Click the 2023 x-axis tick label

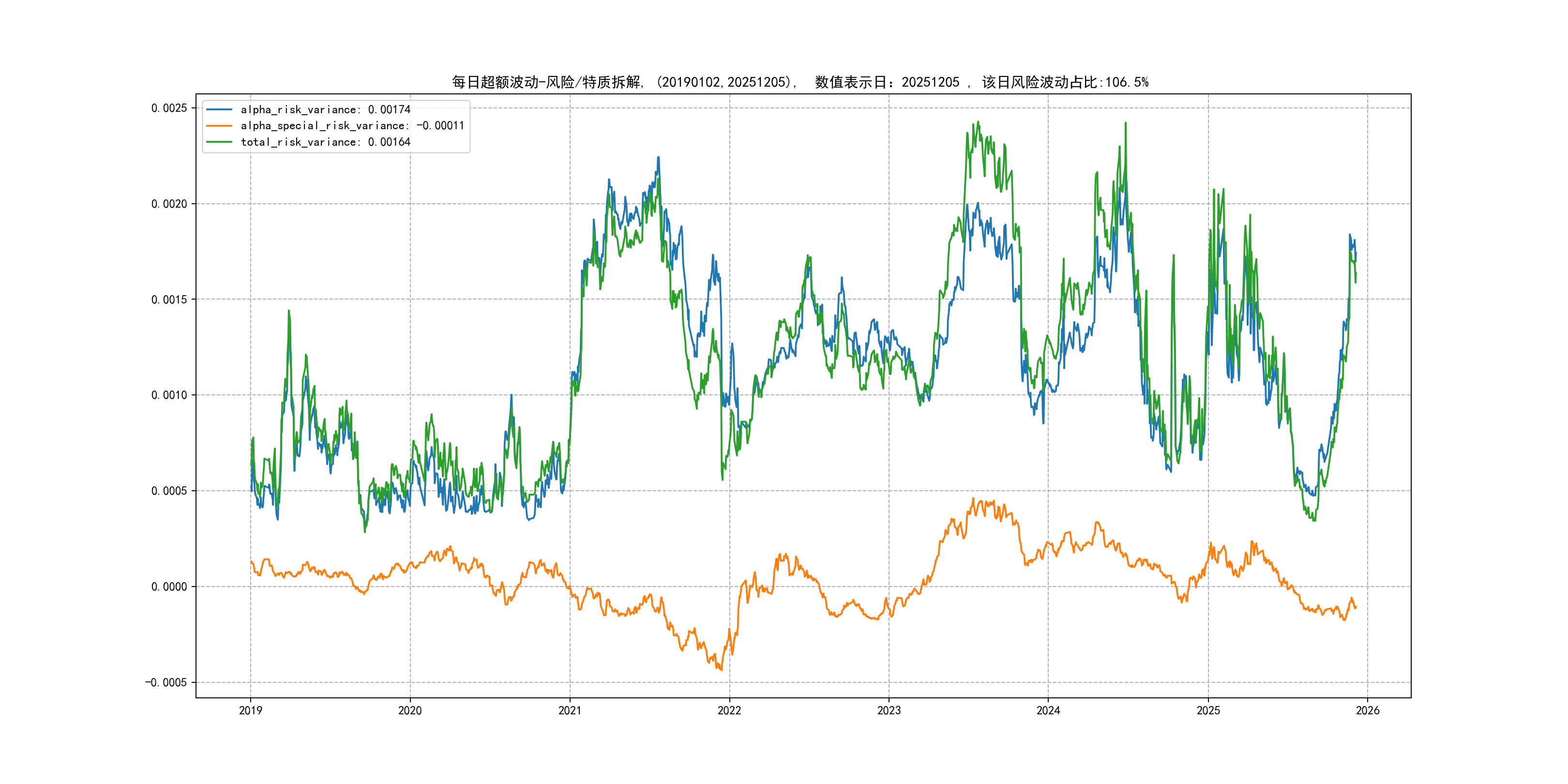(x=889, y=710)
